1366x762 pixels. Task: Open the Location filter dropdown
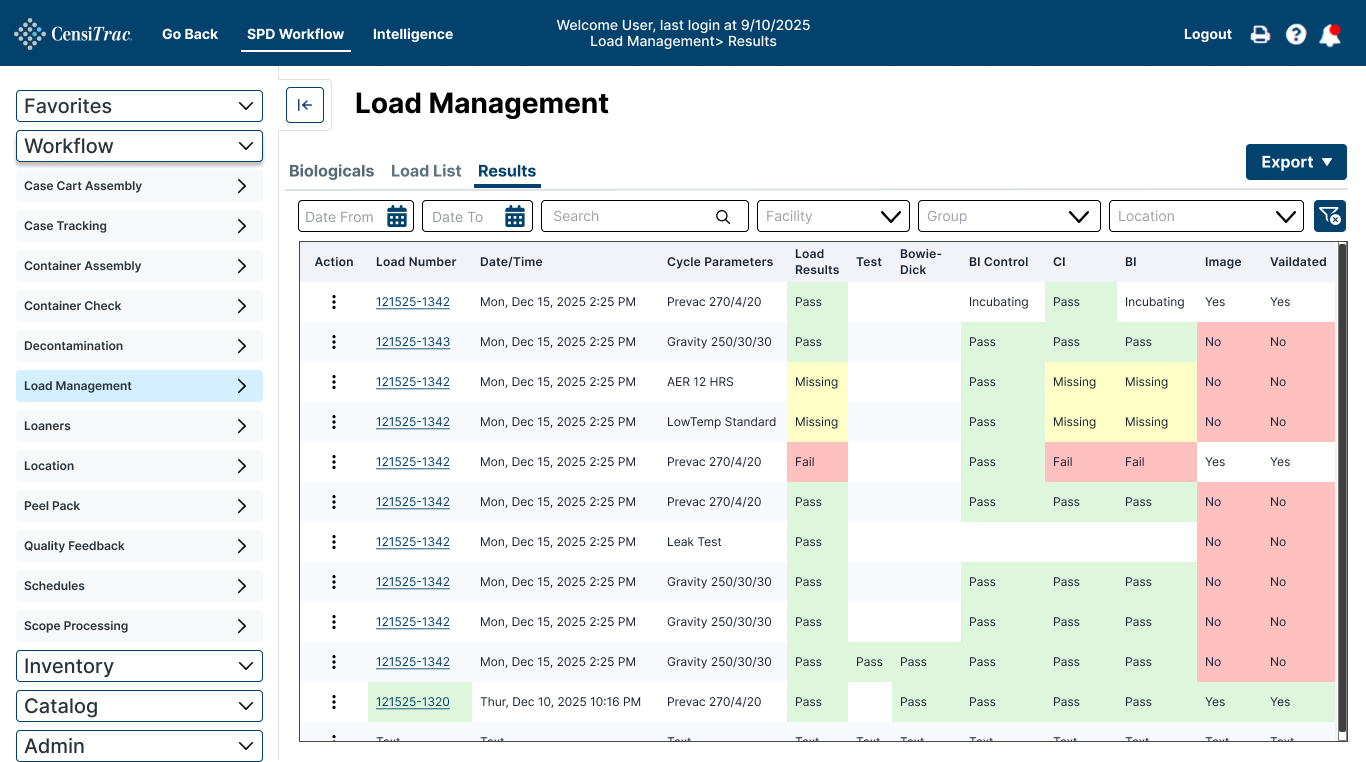pos(1206,216)
